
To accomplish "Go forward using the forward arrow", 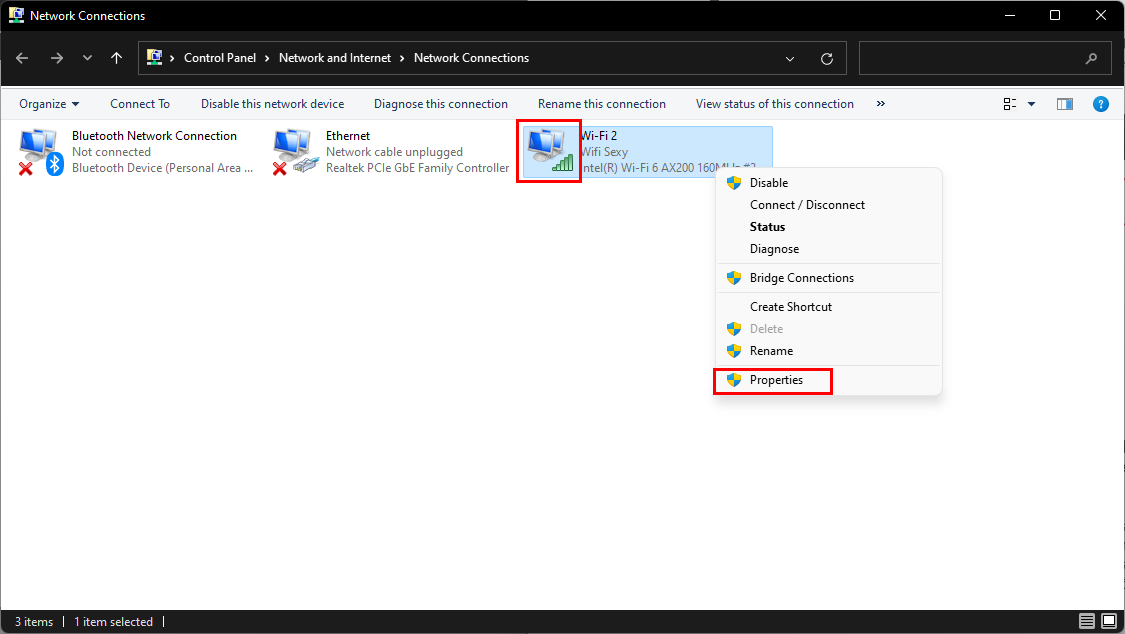I will [x=57, y=58].
